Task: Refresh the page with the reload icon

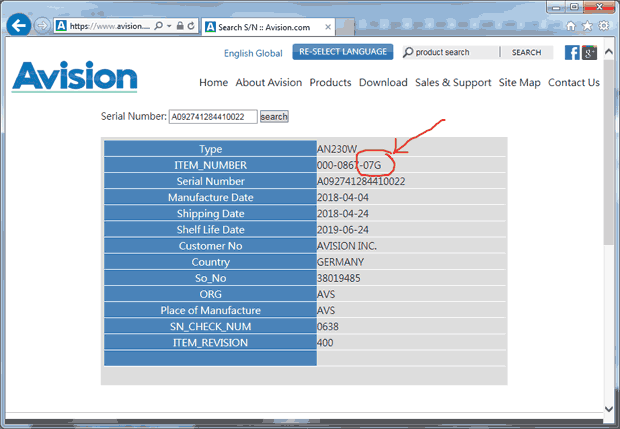Action: 191,26
